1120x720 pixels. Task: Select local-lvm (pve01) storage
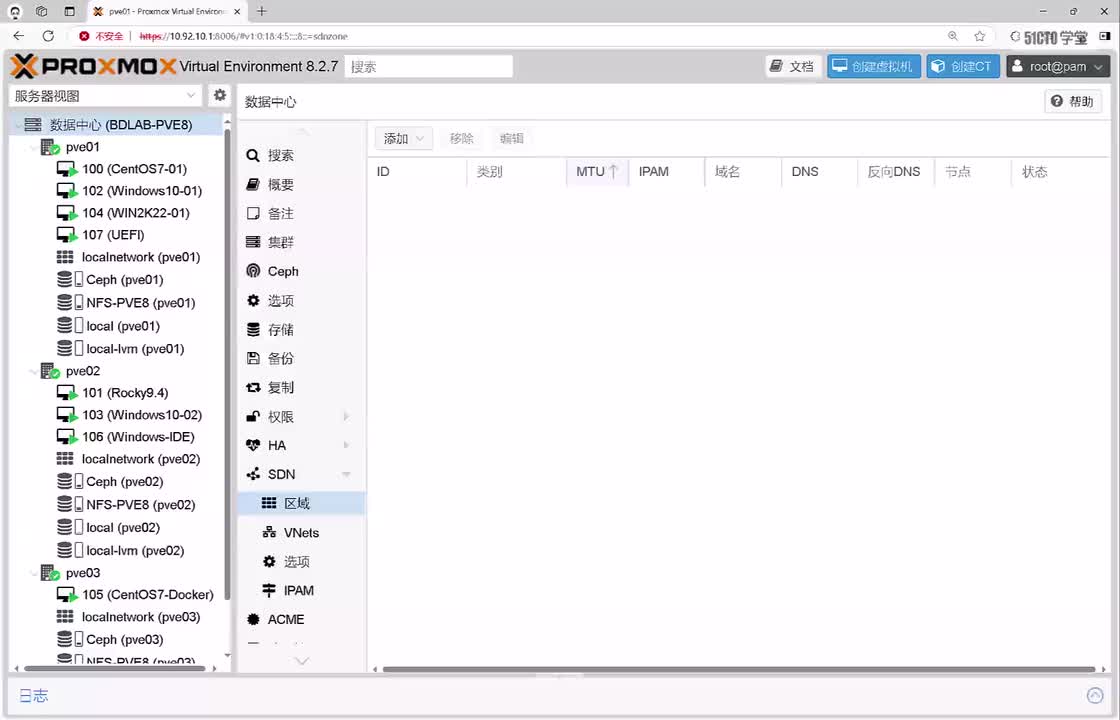coord(134,349)
